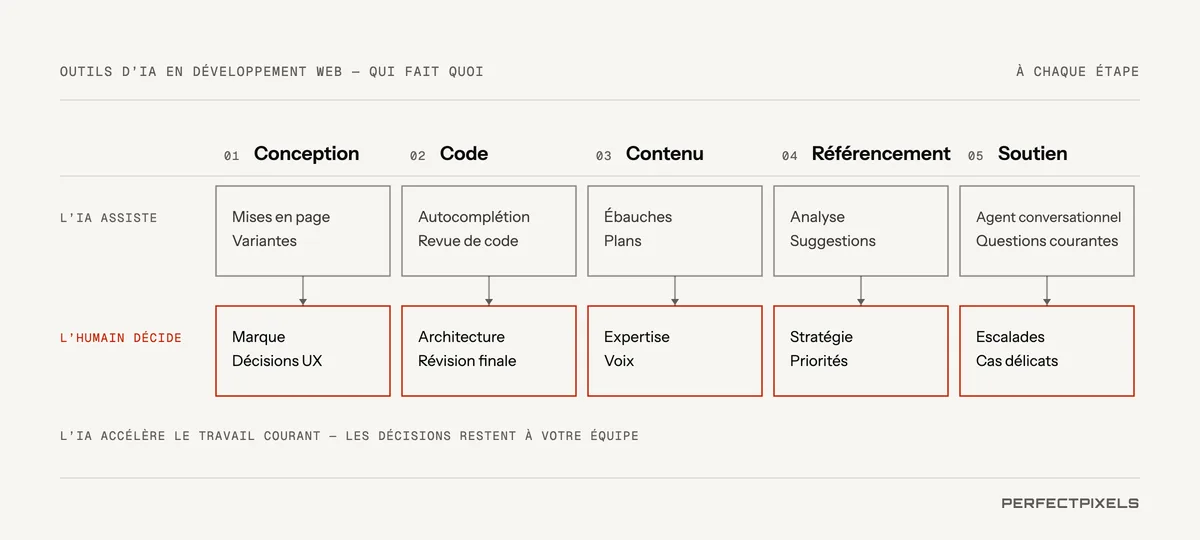
Task: Click the text "Autocomplétion"
Action: 474,217
